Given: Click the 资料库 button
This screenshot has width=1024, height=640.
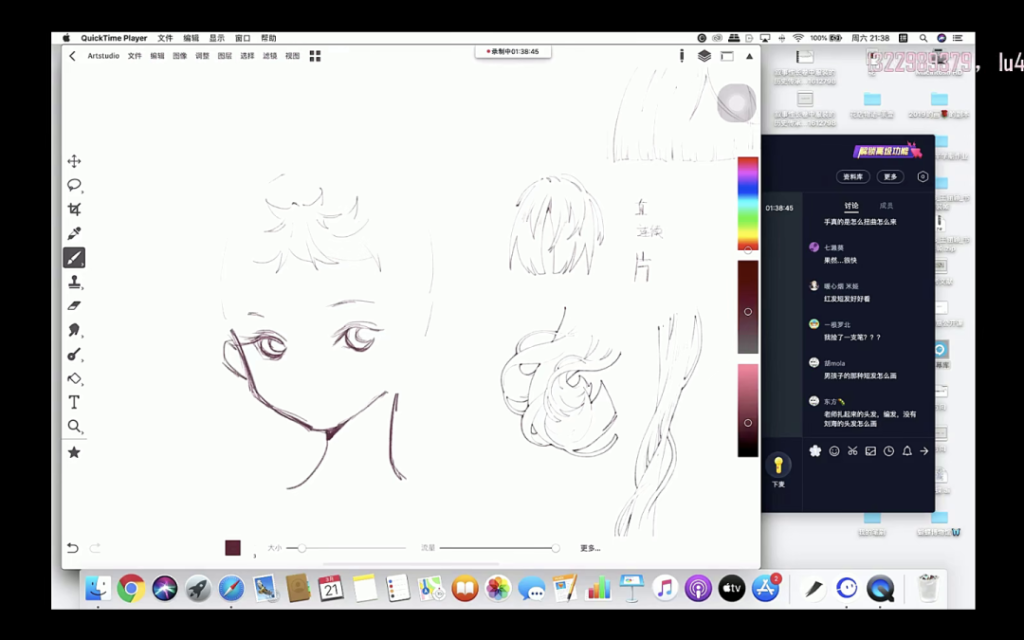Looking at the screenshot, I should pos(853,177).
